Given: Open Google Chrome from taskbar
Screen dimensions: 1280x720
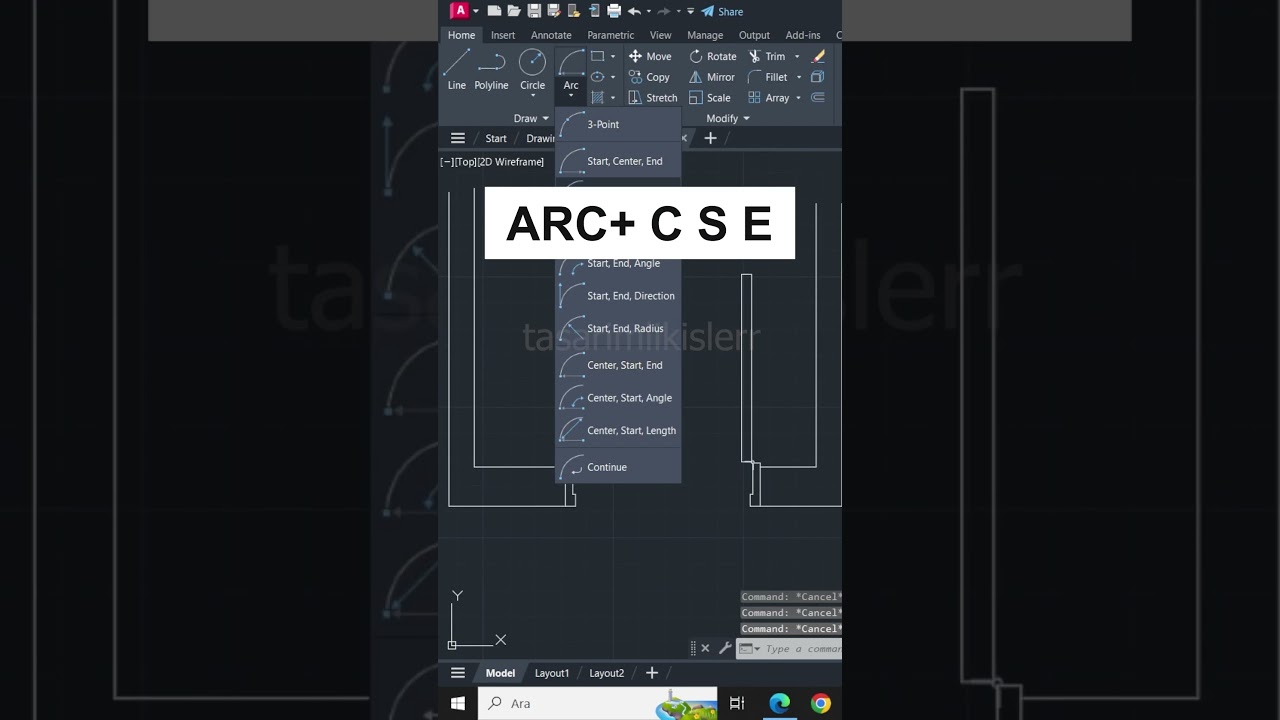Looking at the screenshot, I should click(821, 703).
